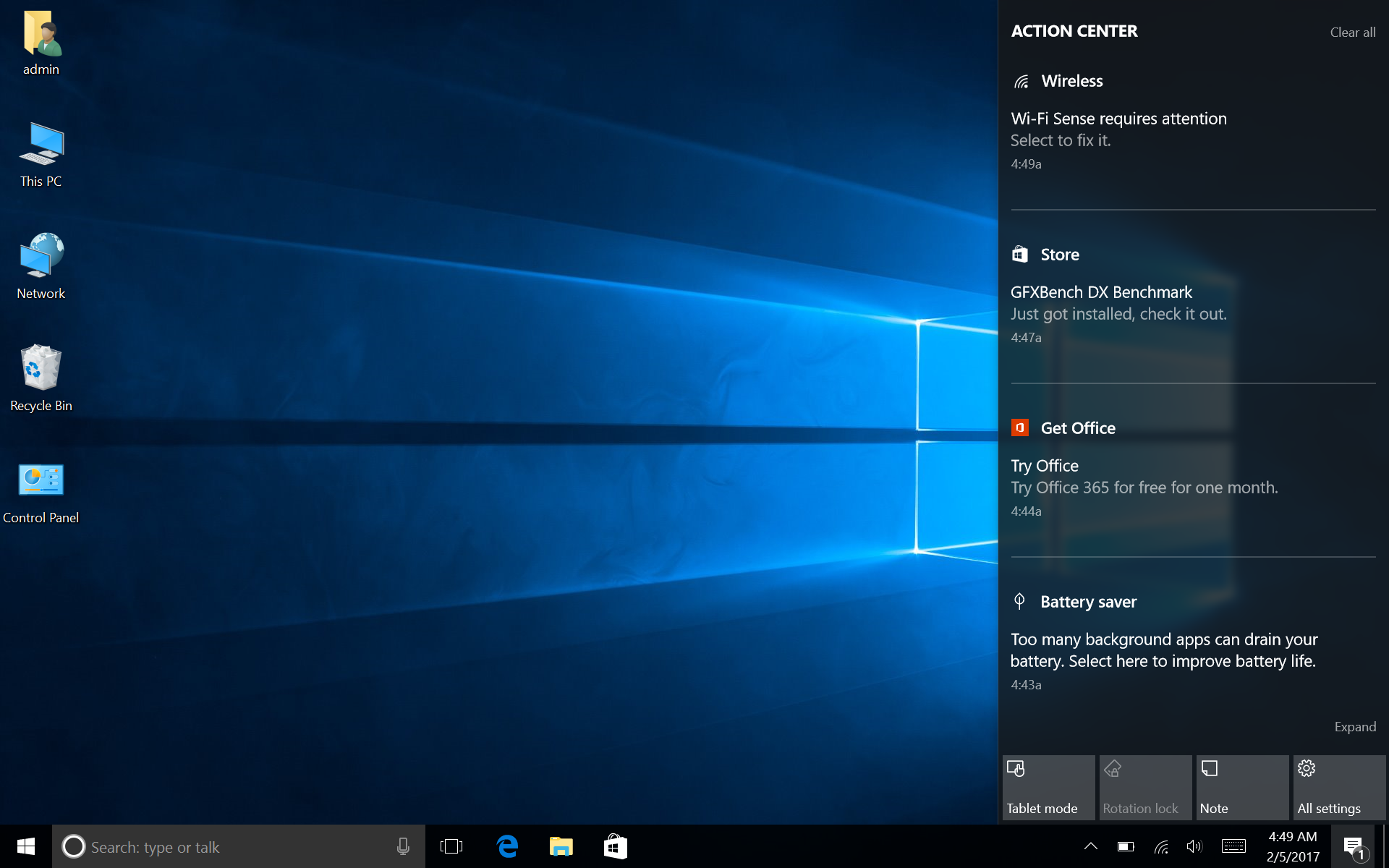Open the Store app from the taskbar

click(616, 846)
